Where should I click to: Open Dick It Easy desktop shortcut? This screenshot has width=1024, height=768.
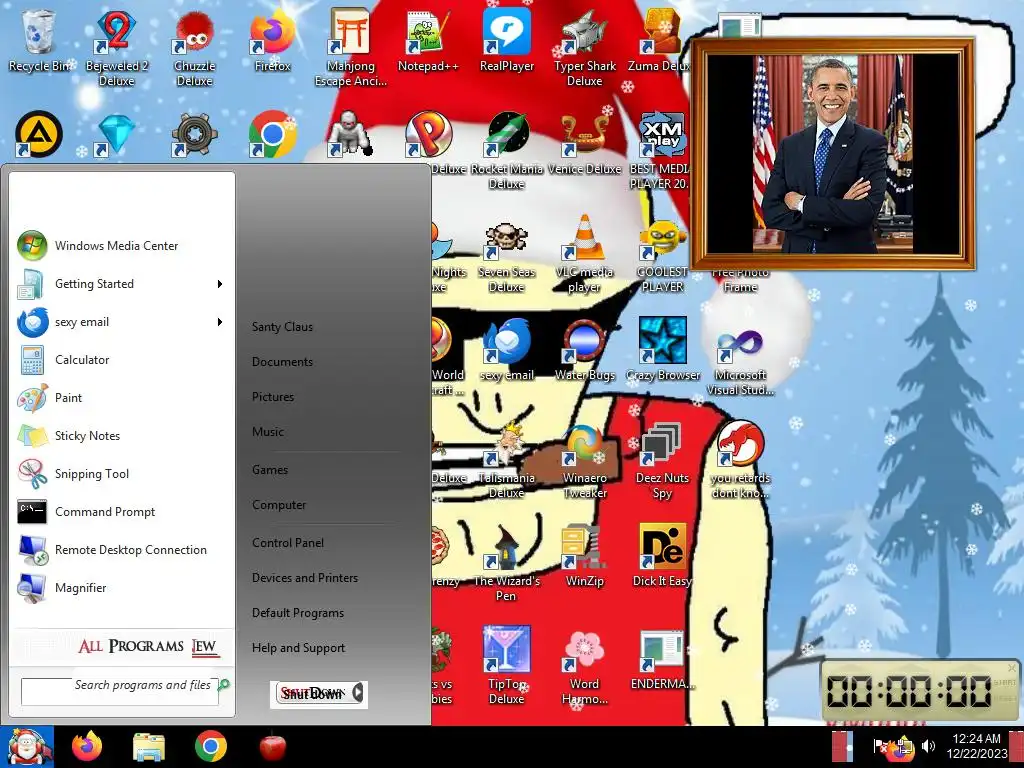pyautogui.click(x=662, y=557)
